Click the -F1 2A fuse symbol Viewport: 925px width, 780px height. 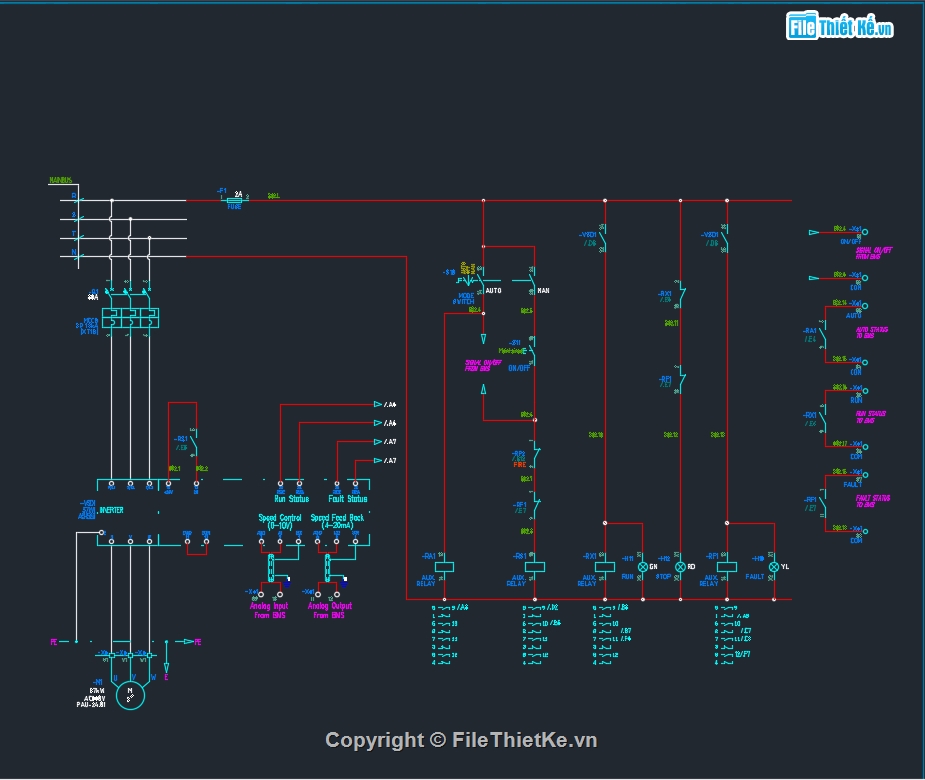[x=234, y=200]
